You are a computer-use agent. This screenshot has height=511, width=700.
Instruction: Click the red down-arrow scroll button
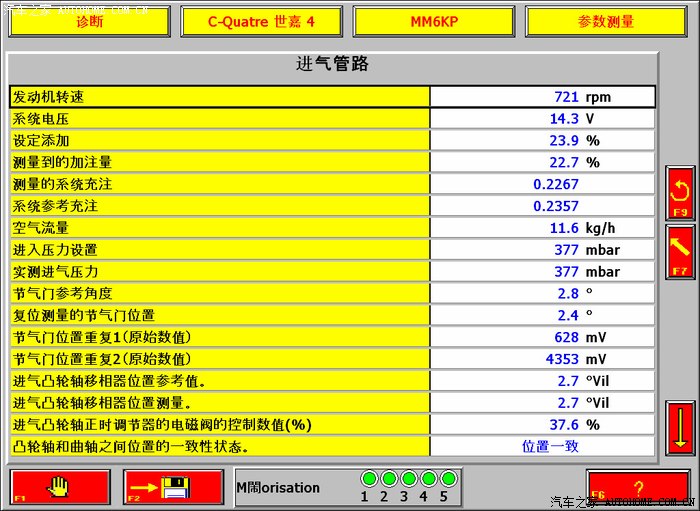coord(680,428)
